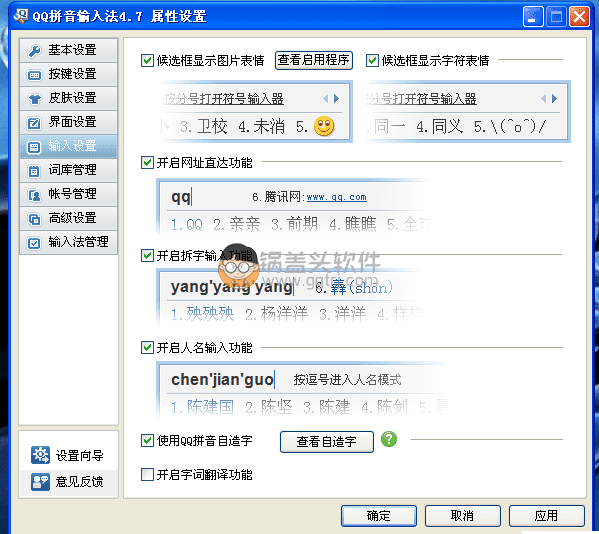The image size is (599, 534).
Task: Open the 基本设置 tab
Action: 68,50
